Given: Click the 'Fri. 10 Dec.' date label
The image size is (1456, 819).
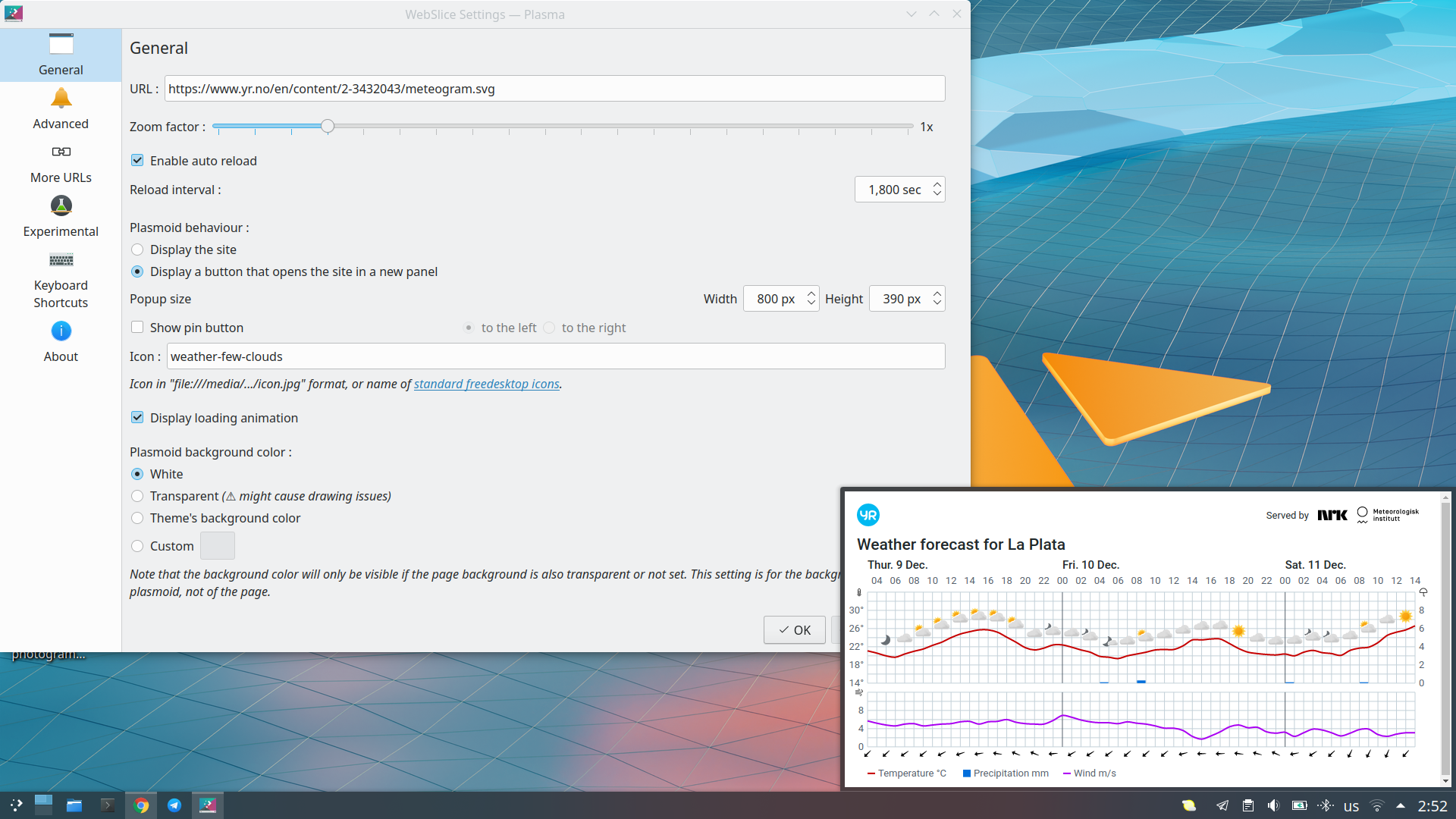Looking at the screenshot, I should (x=1090, y=565).
